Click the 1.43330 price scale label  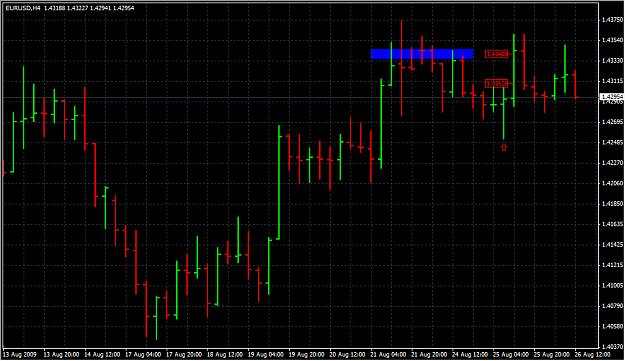[612, 61]
